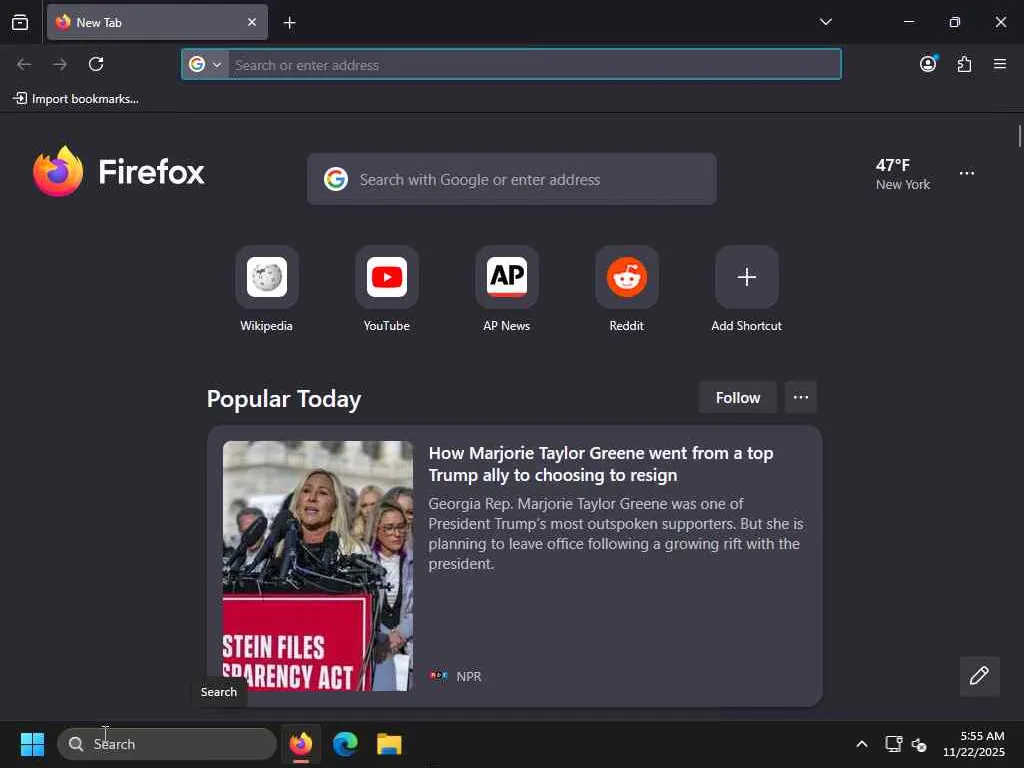
Task: Open File Explorer from the taskbar
Action: (389, 744)
